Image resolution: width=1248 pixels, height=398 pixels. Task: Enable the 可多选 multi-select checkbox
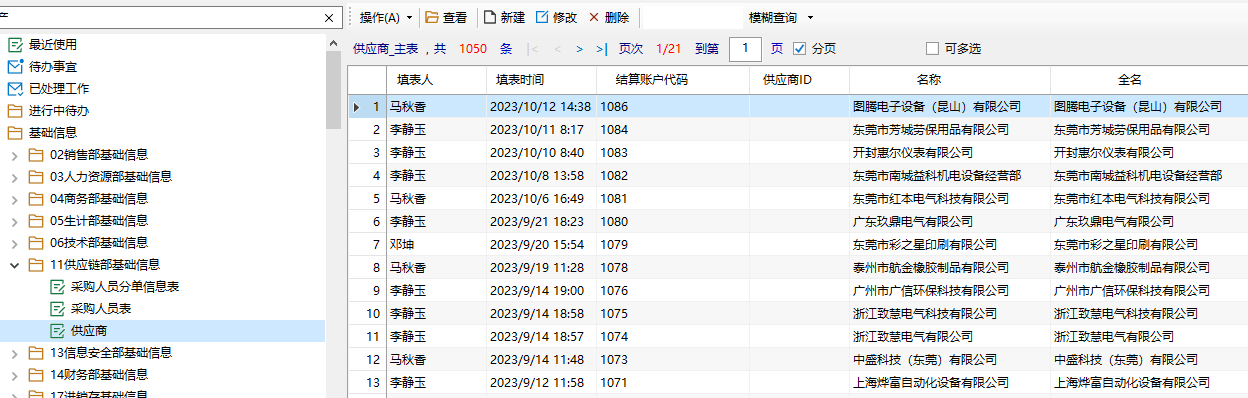click(932, 48)
